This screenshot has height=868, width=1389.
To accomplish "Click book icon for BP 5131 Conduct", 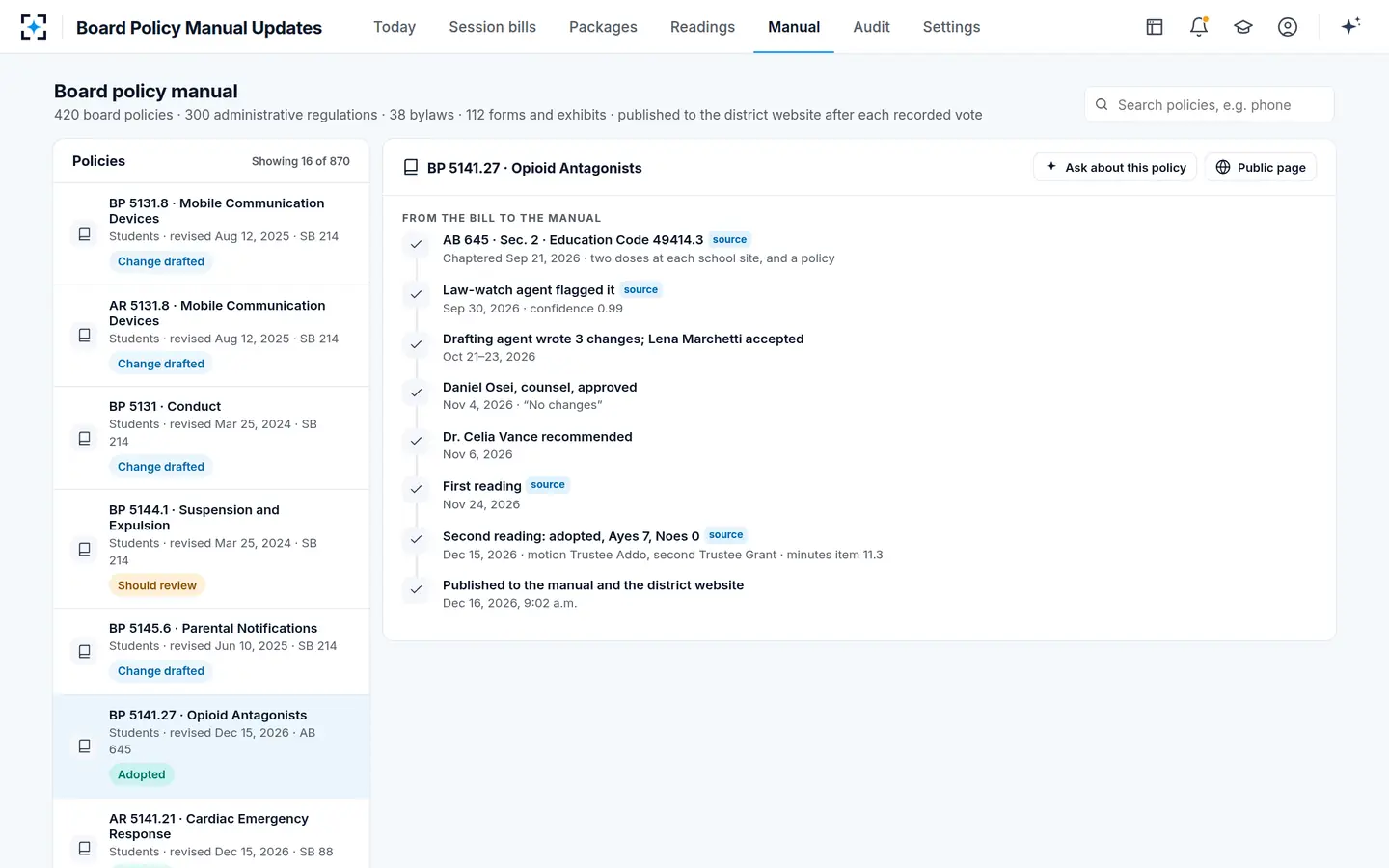I will click(x=85, y=438).
